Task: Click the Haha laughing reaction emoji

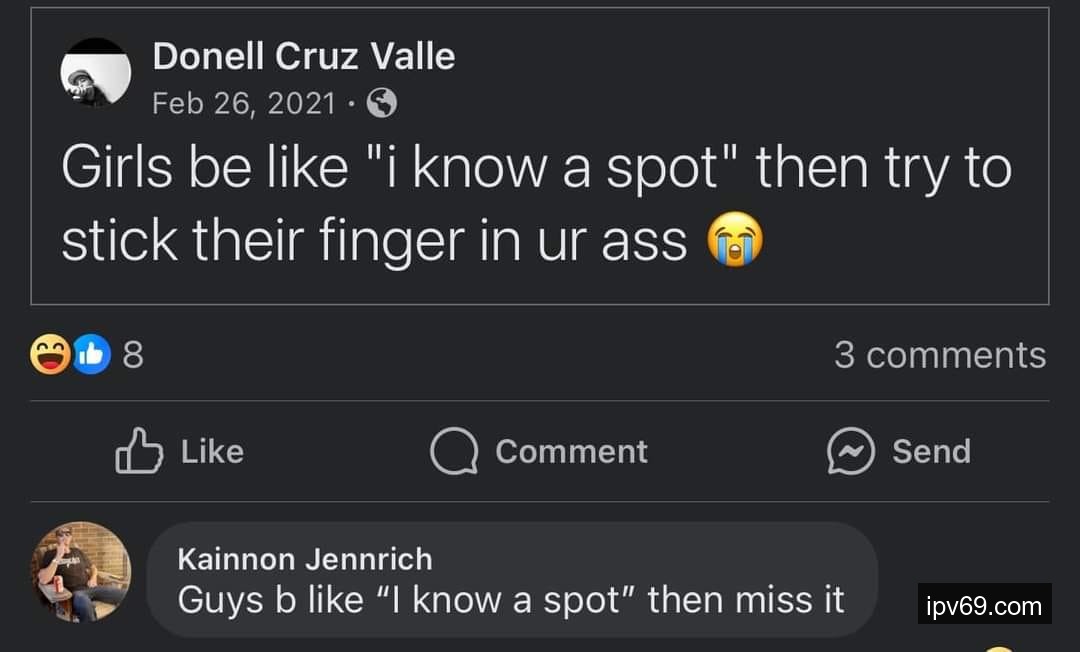Action: [49, 355]
